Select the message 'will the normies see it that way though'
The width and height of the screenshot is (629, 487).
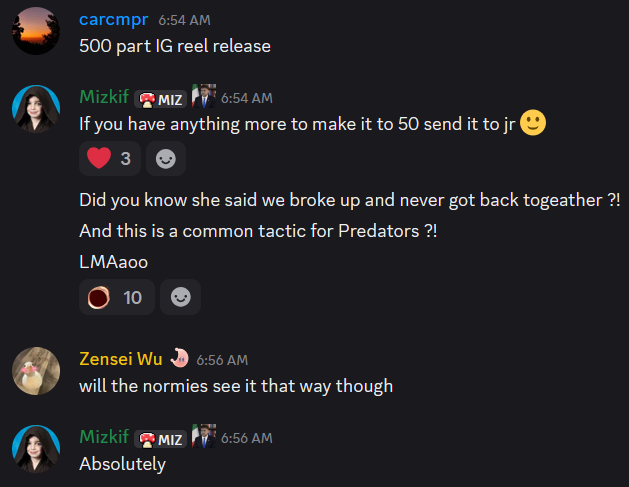(236, 386)
